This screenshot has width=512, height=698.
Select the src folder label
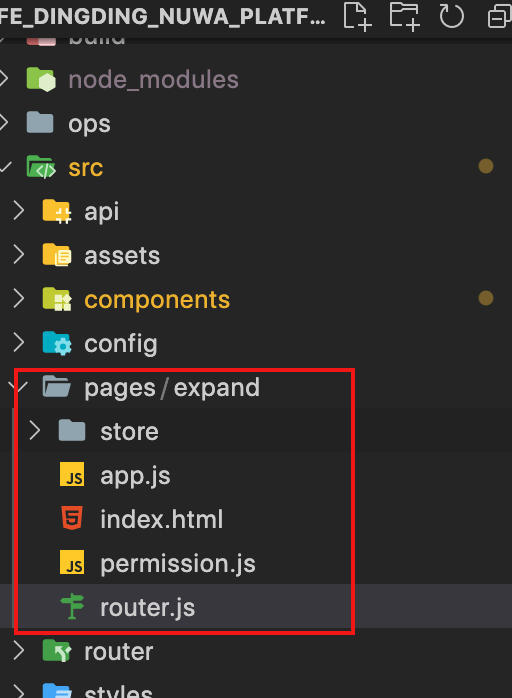tap(85, 167)
